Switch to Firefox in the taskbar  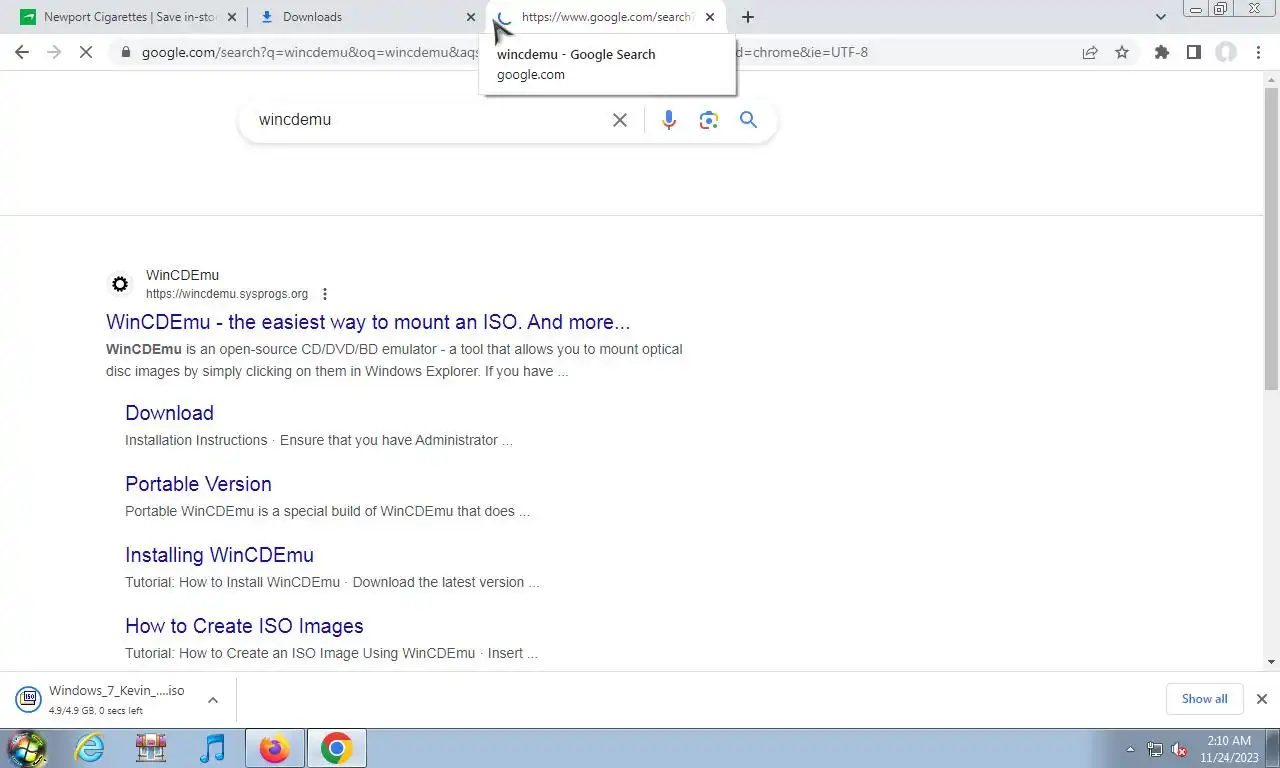click(274, 748)
